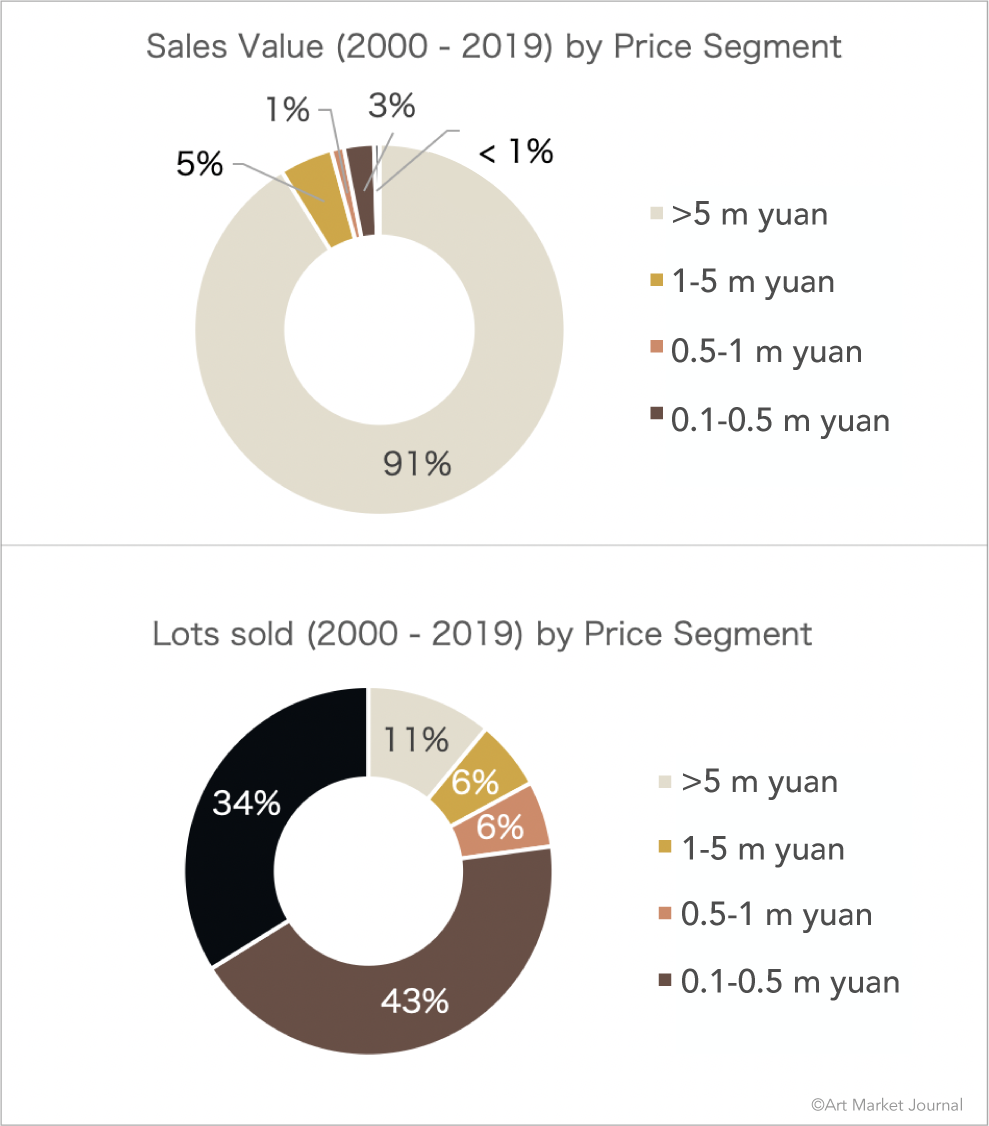Click the 3% data label on Sales Value chart
989x1126 pixels.
(391, 105)
